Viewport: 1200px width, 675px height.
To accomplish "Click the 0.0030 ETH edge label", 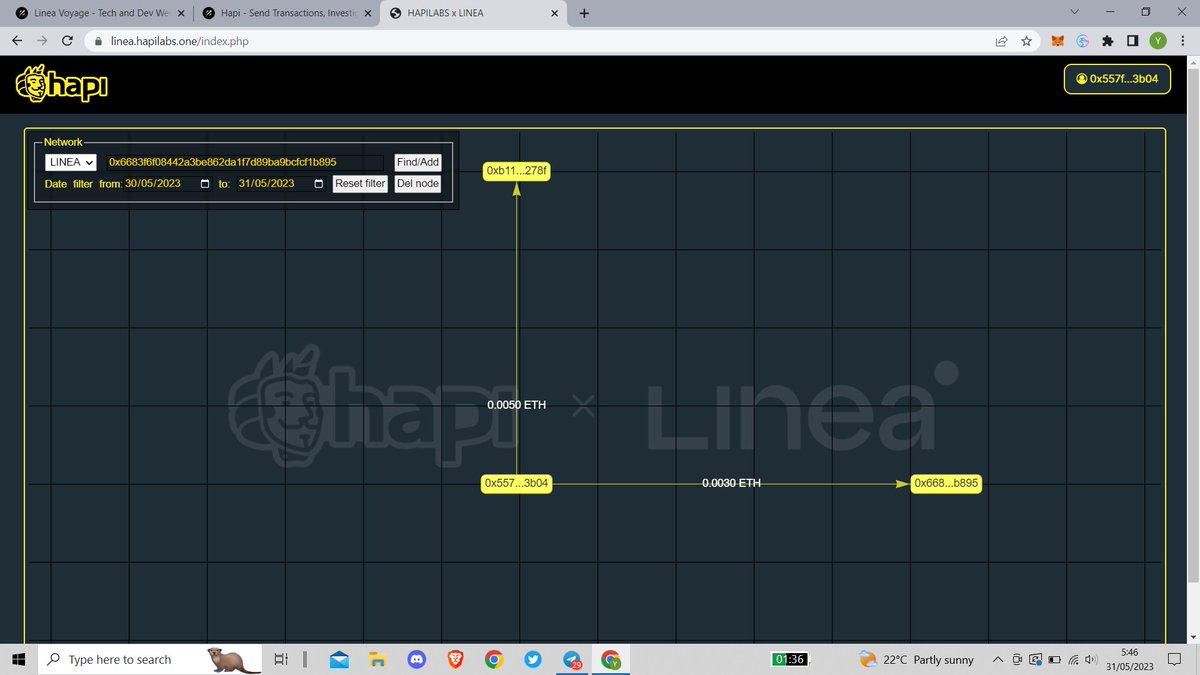I will point(731,483).
